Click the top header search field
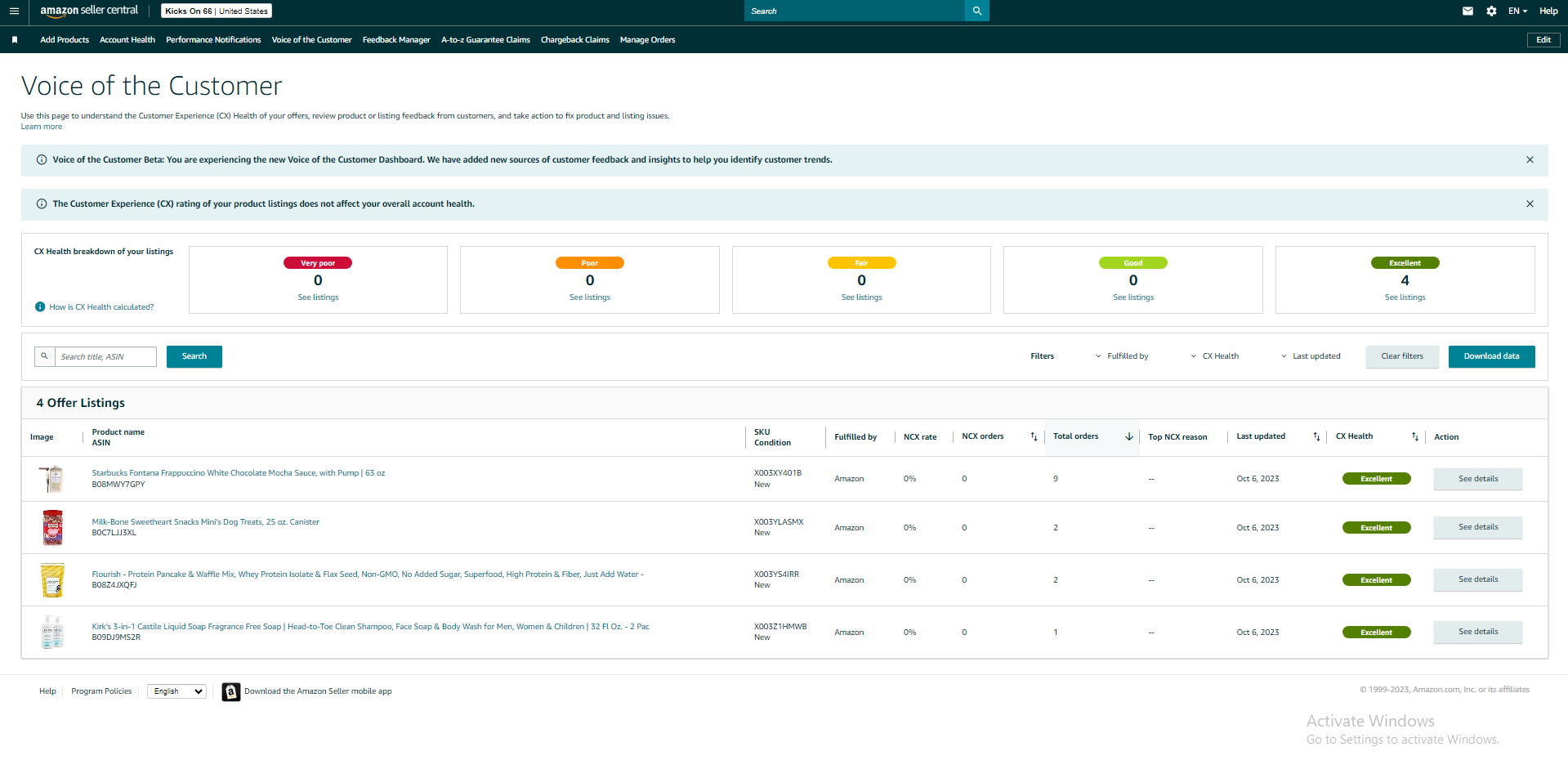The height and width of the screenshot is (769, 1568). [855, 11]
